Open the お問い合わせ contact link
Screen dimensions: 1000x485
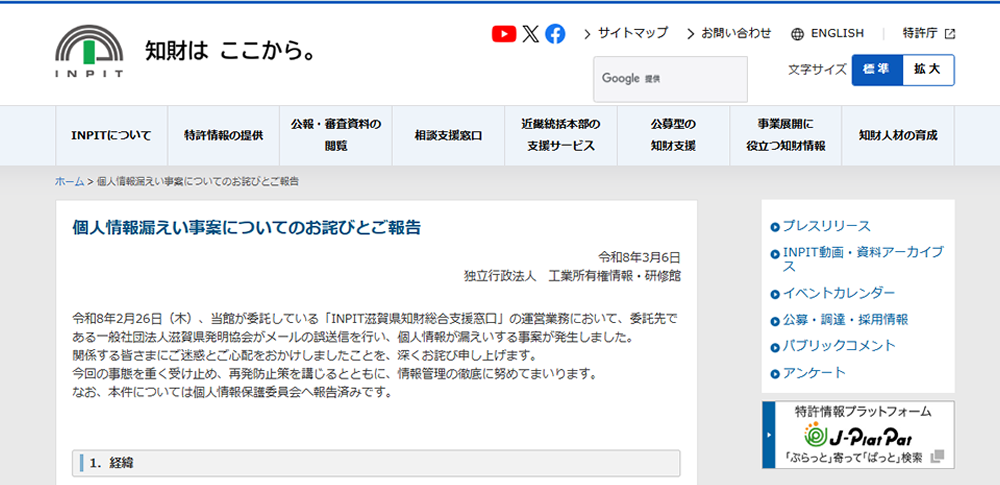point(735,33)
